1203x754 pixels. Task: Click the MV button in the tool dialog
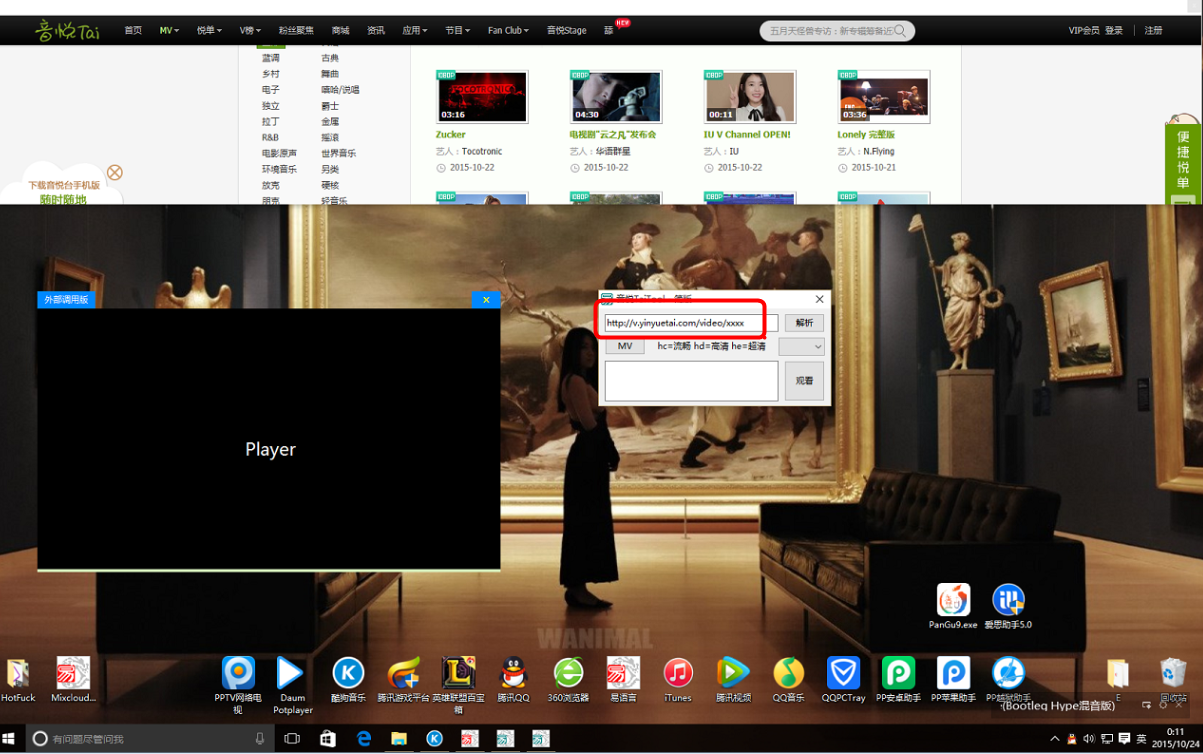(x=625, y=346)
